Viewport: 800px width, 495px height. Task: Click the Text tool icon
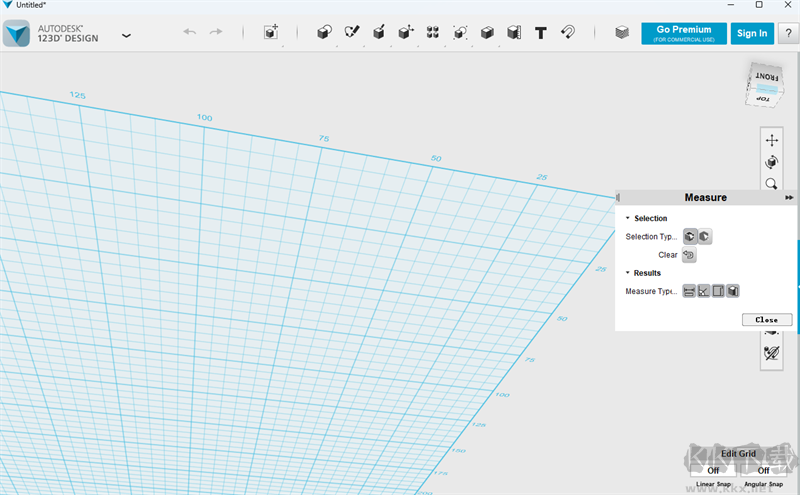pyautogui.click(x=541, y=33)
